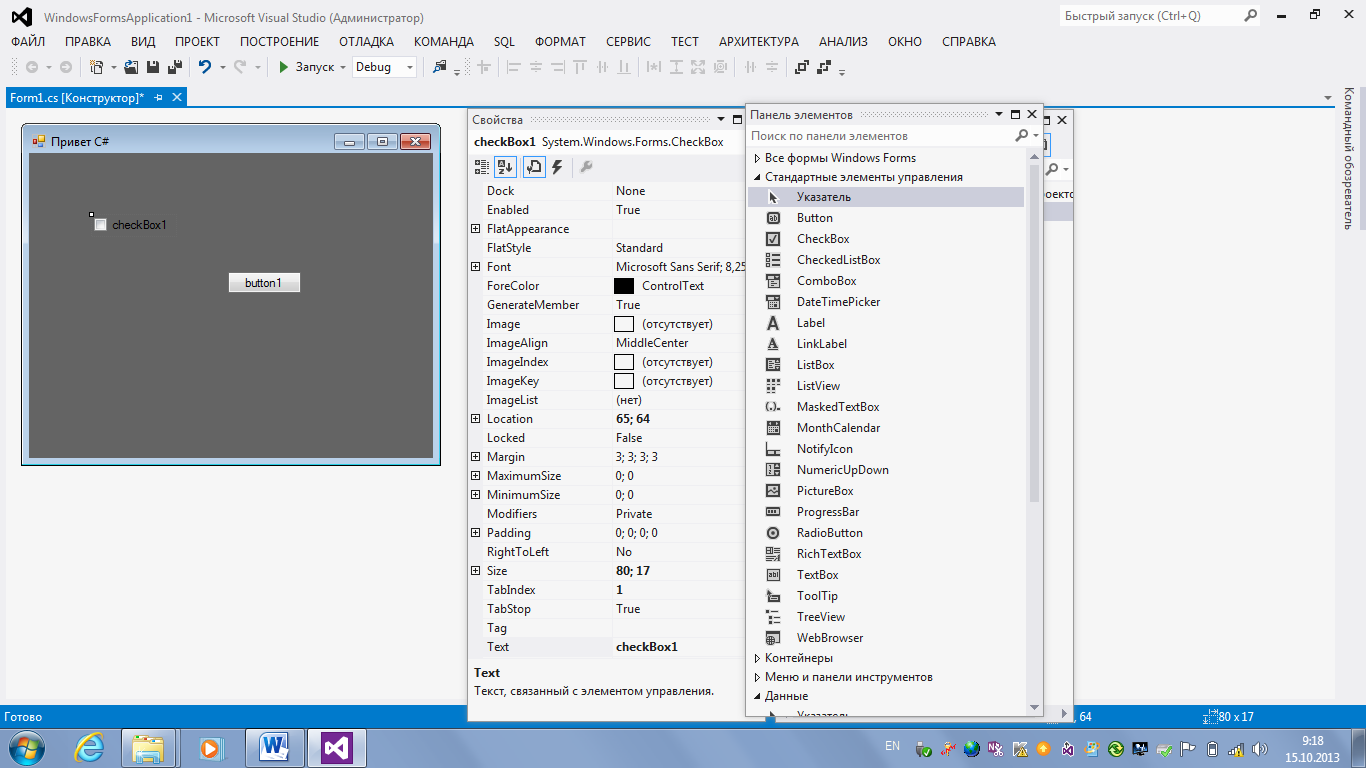Open Internet Explorer from the taskbar
The width and height of the screenshot is (1366, 768).
point(90,747)
